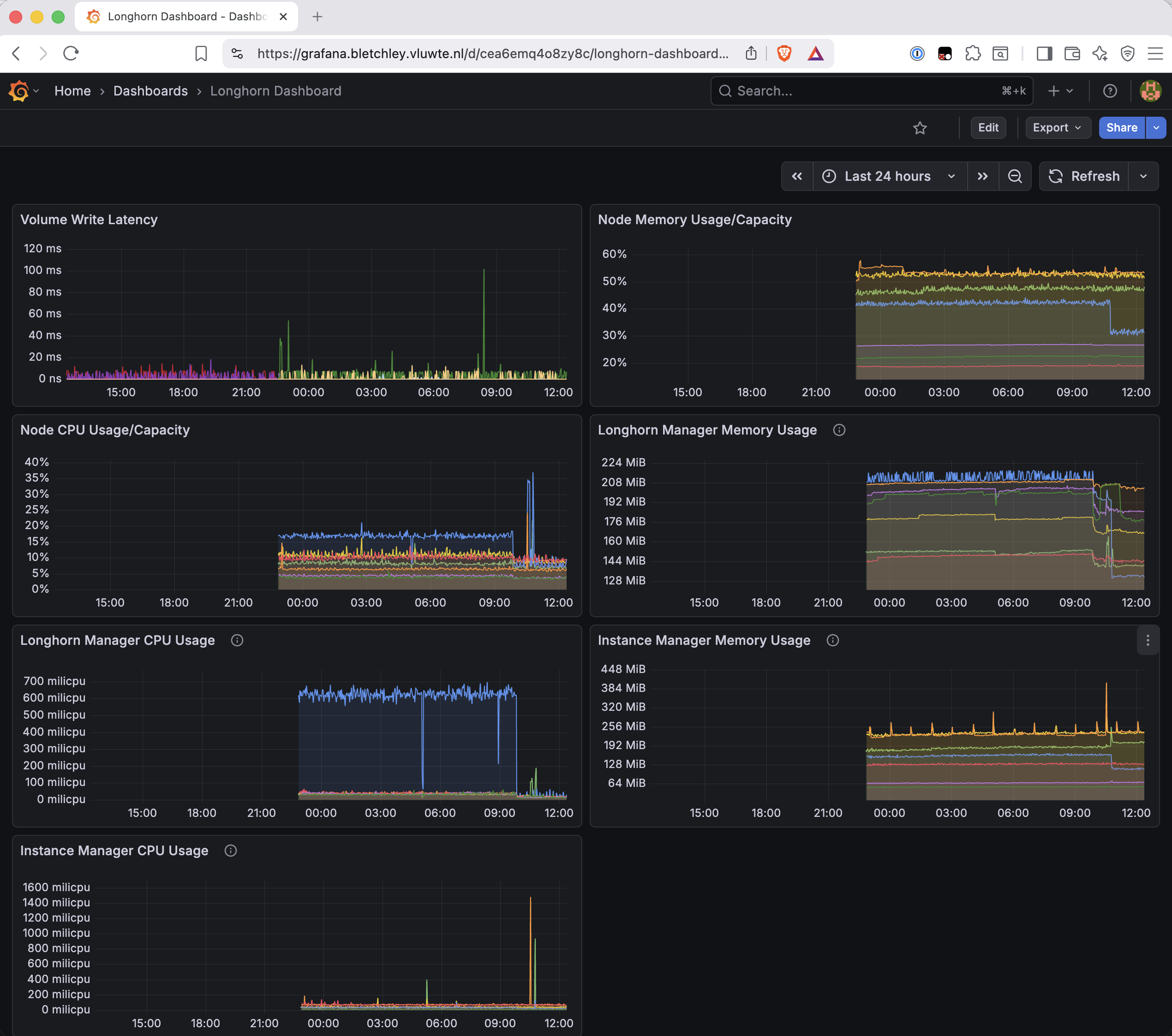Expand the plus New menu
Screen dimensions: 1172x1036
tap(1060, 90)
